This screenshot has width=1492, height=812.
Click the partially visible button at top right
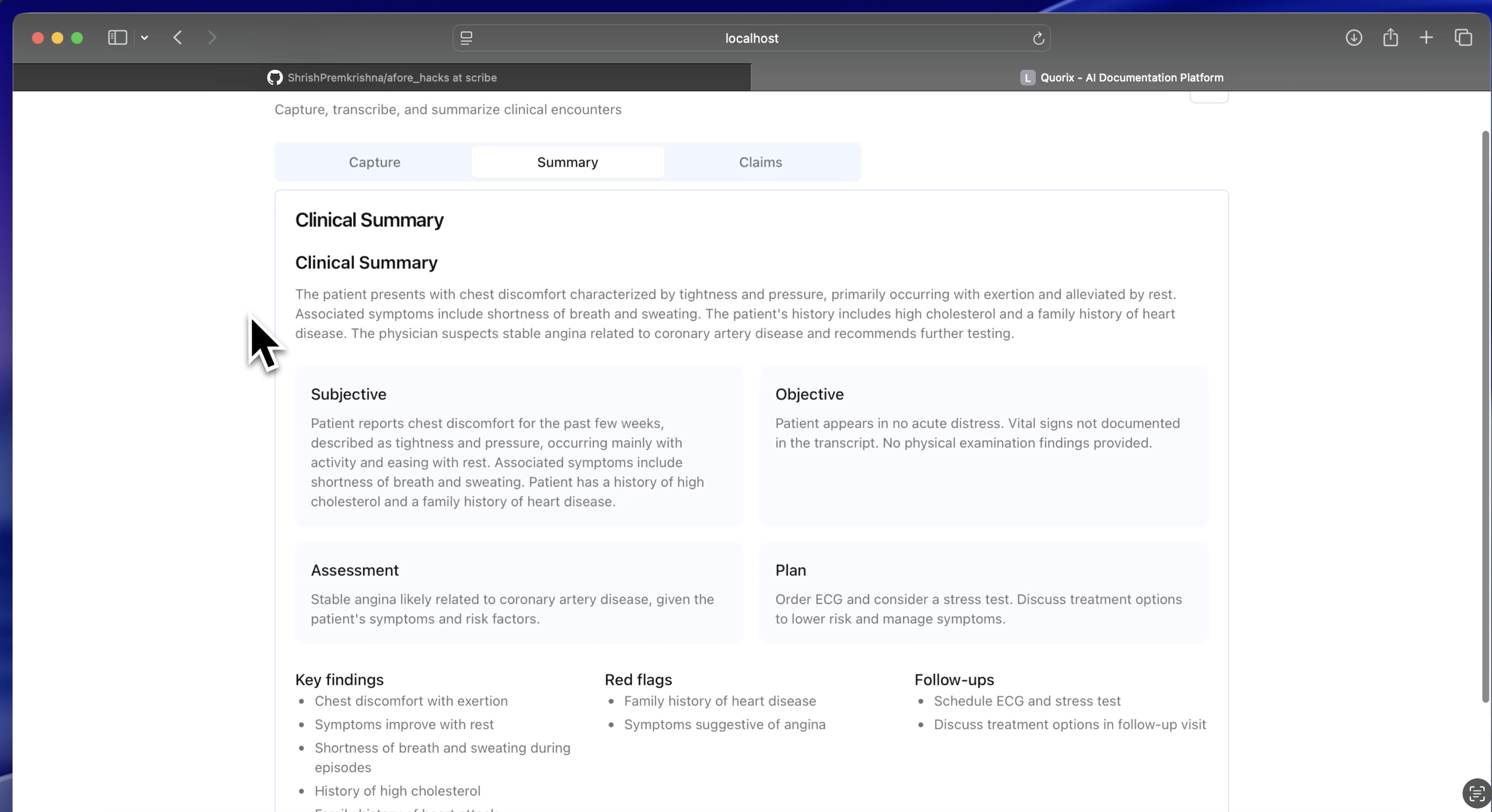[1208, 97]
